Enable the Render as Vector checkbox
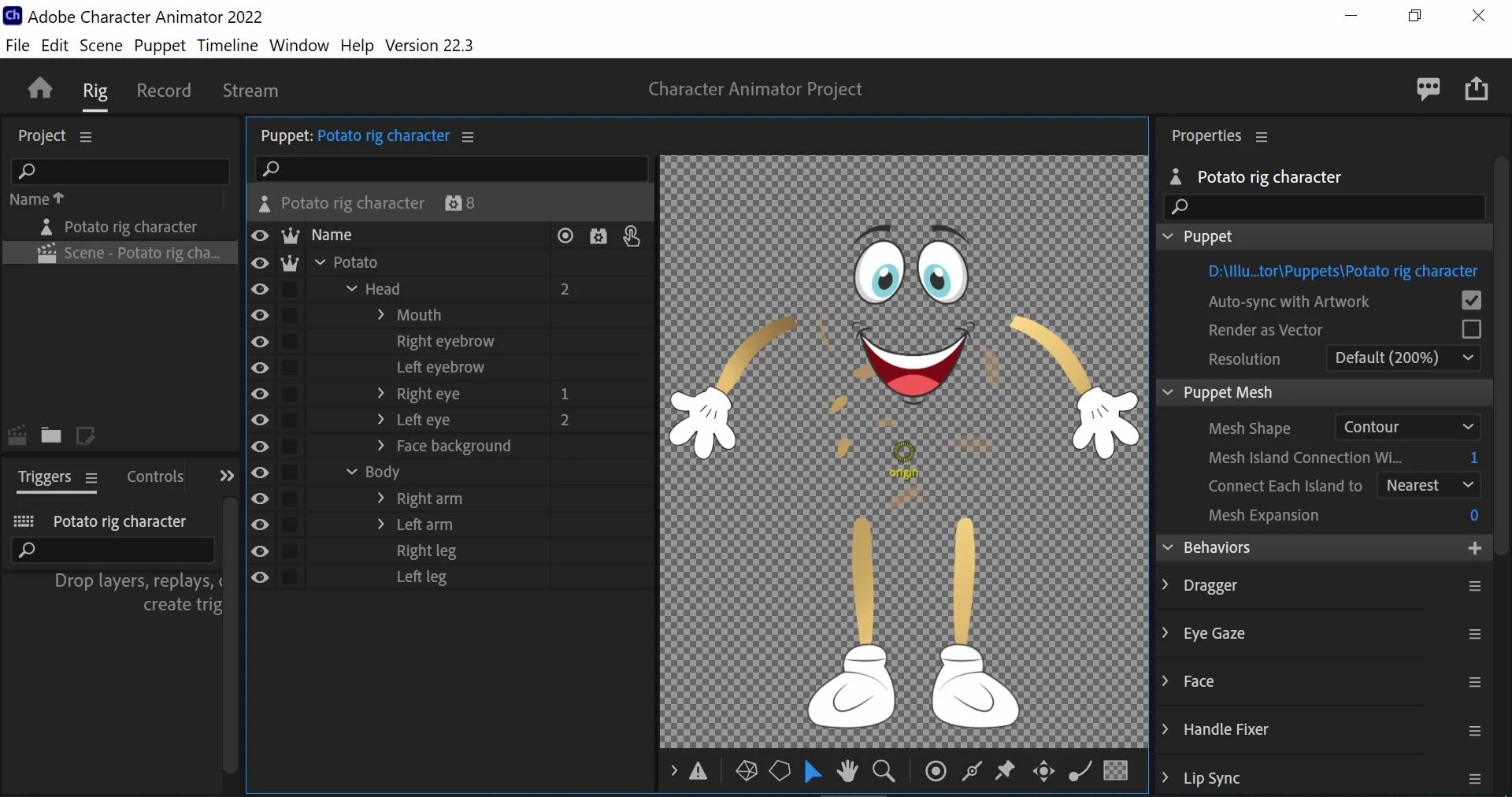The width and height of the screenshot is (1512, 797). click(x=1471, y=329)
